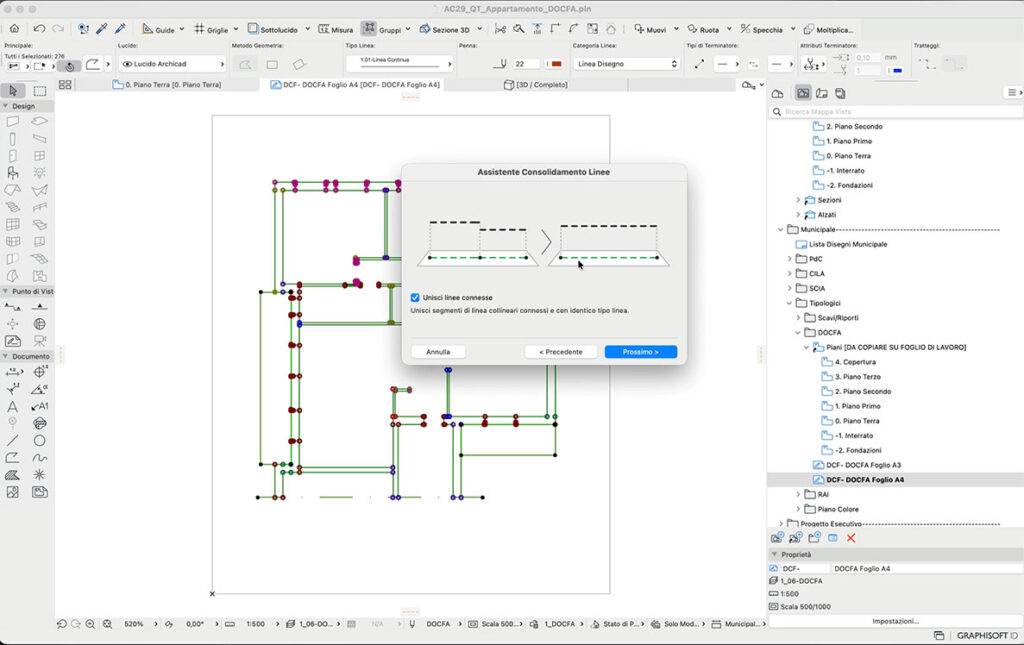Collapse the Proprietà panel section

tap(775, 554)
